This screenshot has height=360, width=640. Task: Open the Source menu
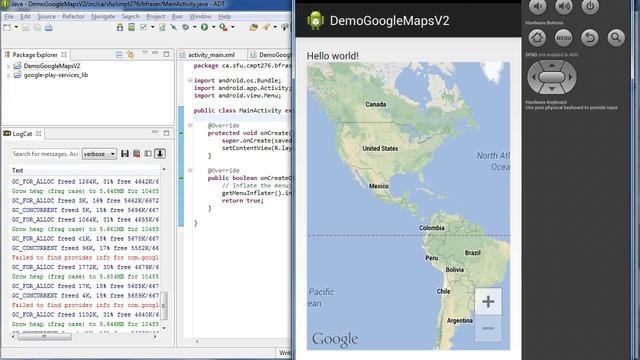pos(46,16)
